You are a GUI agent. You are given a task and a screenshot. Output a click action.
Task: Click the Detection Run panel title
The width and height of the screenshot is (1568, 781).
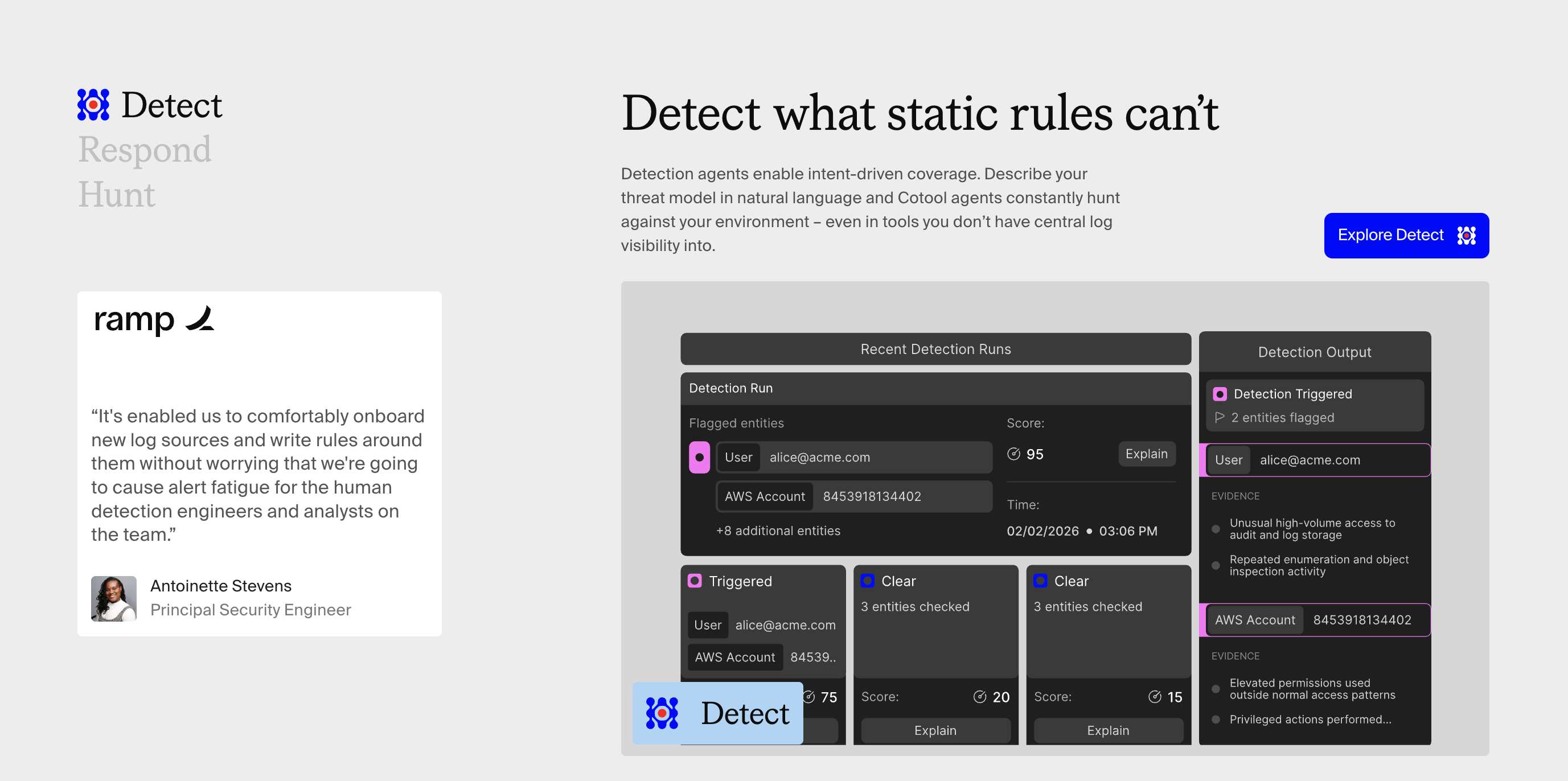coord(730,388)
